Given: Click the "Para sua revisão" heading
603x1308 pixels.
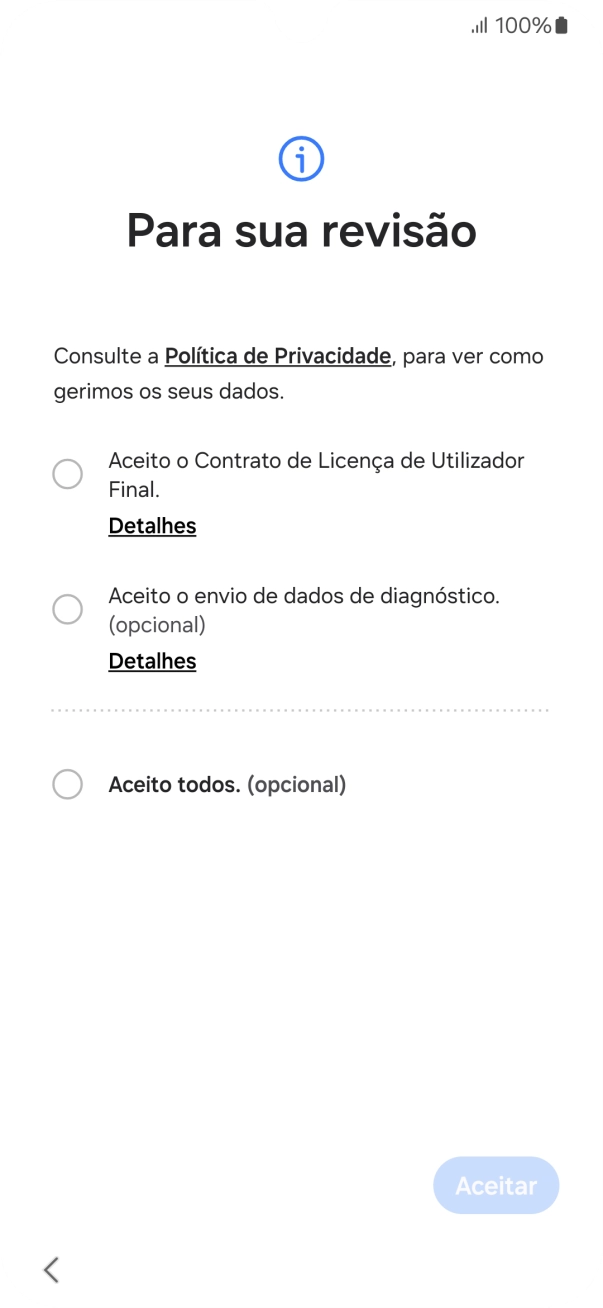Looking at the screenshot, I should point(302,230).
